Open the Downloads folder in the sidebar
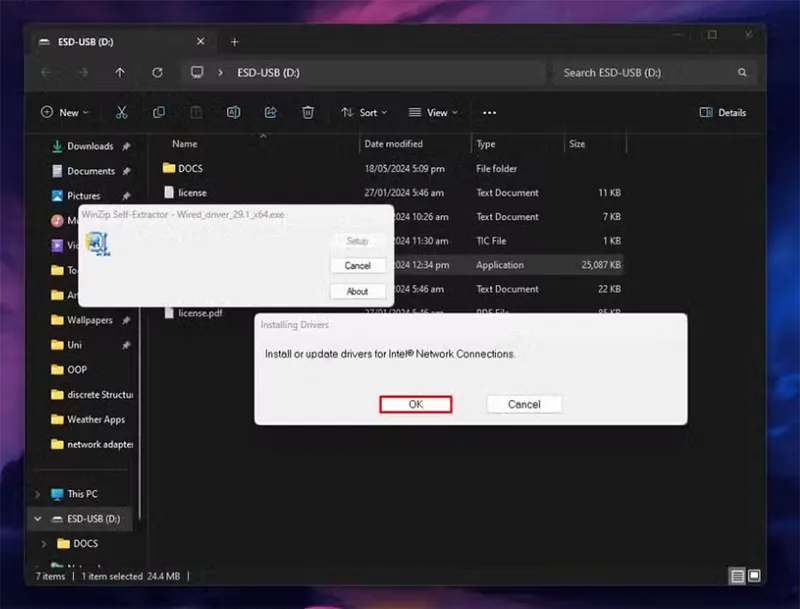800x609 pixels. (92, 146)
